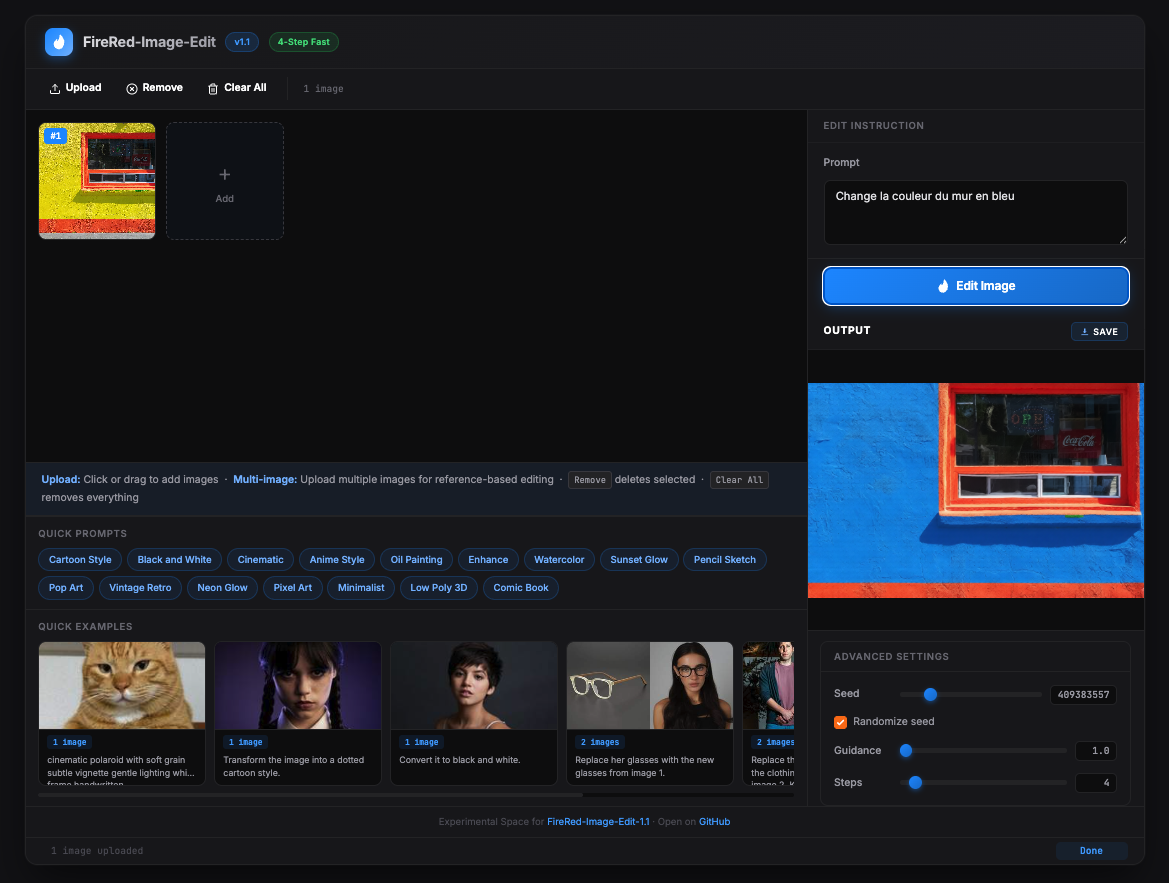Click the horizontal examples scrollbar
The width and height of the screenshot is (1169, 883).
(311, 795)
